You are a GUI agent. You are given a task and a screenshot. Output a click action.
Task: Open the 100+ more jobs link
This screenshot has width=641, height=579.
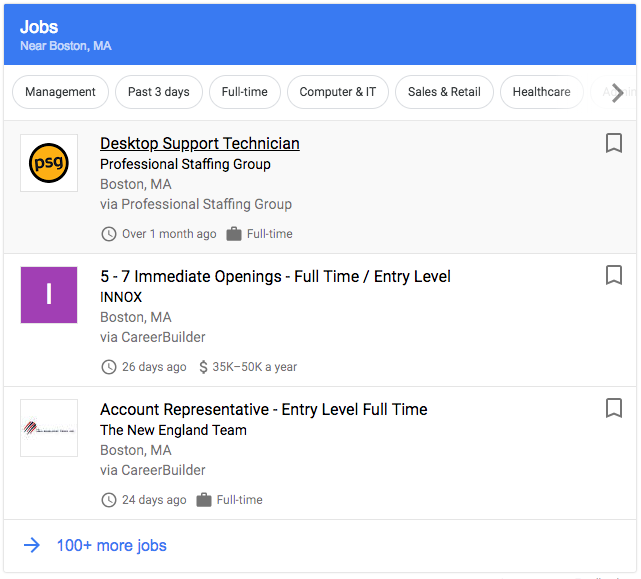tap(111, 545)
